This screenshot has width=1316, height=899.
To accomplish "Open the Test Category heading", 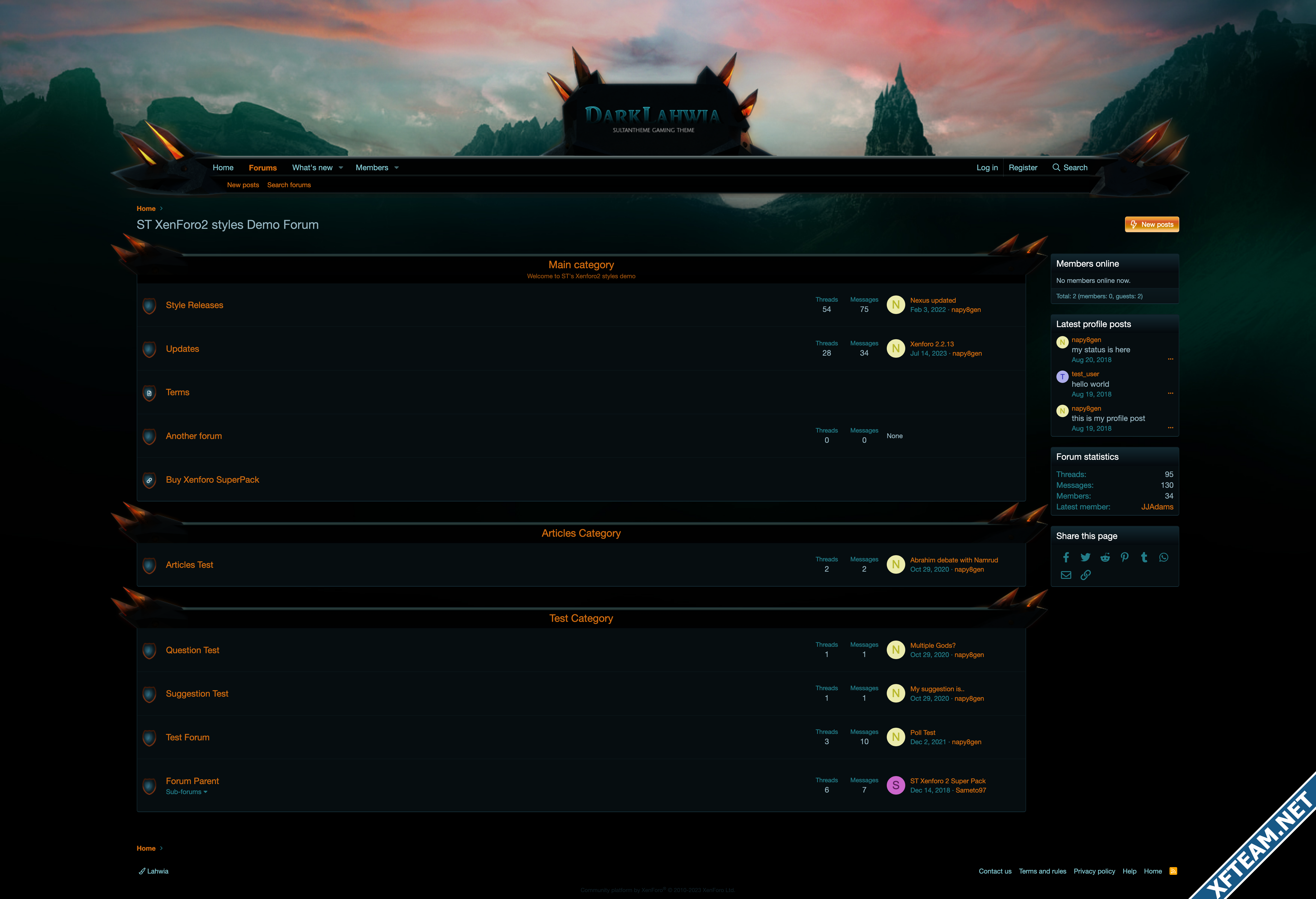I will (x=581, y=619).
